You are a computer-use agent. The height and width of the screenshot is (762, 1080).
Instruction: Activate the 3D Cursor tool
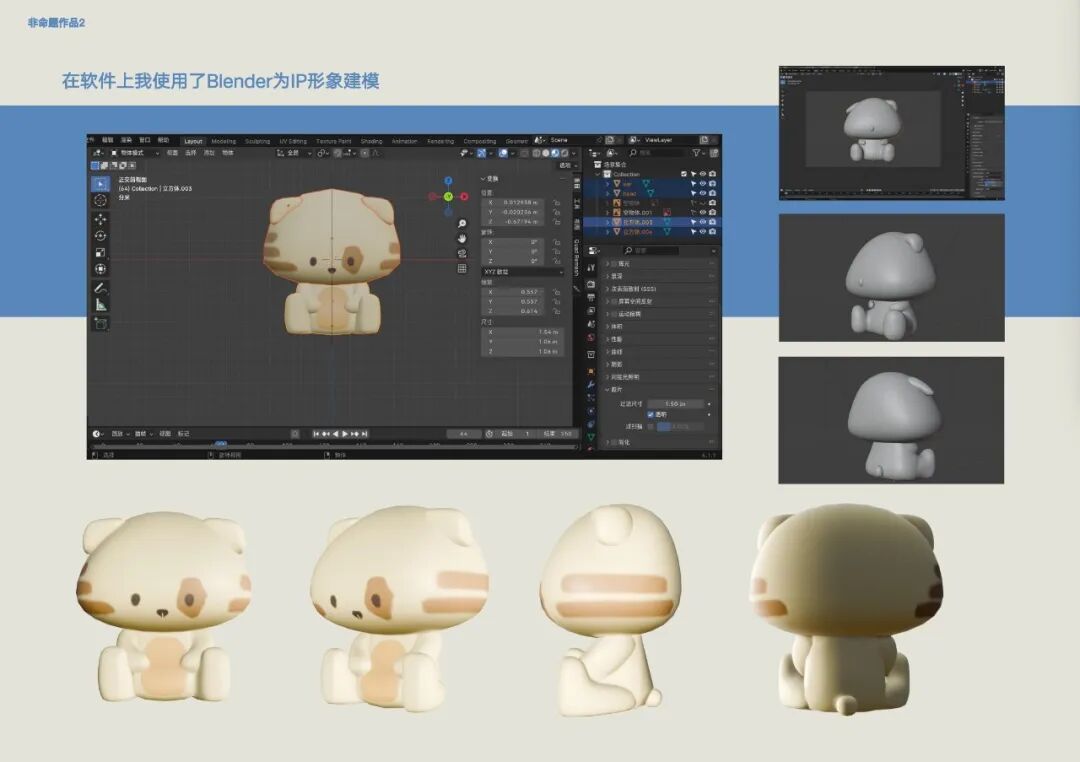[100, 200]
